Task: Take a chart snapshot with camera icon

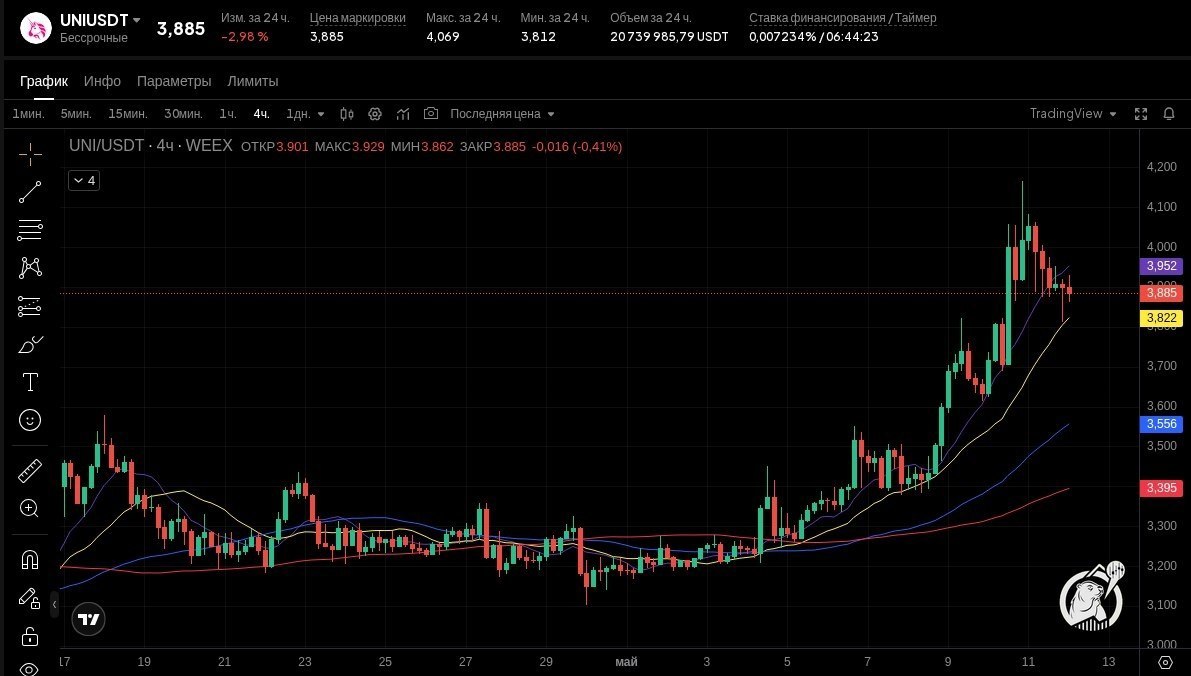Action: pyautogui.click(x=431, y=113)
